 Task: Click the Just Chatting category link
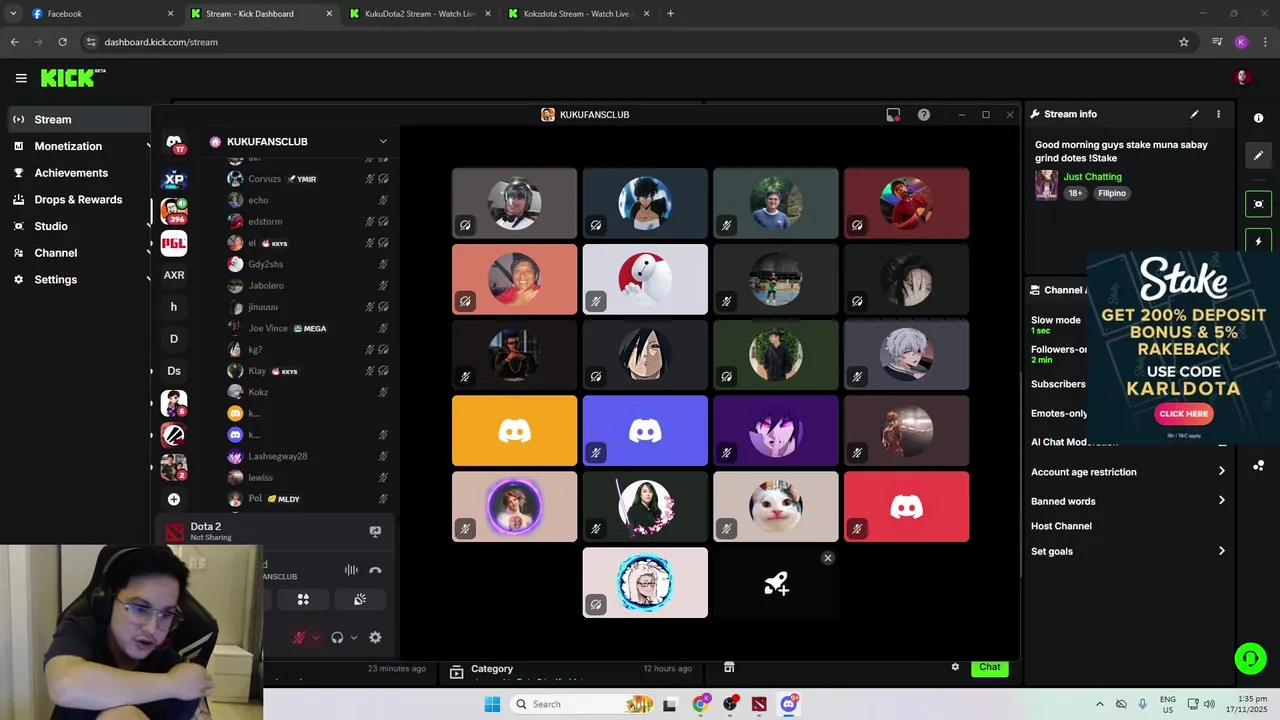1092,177
